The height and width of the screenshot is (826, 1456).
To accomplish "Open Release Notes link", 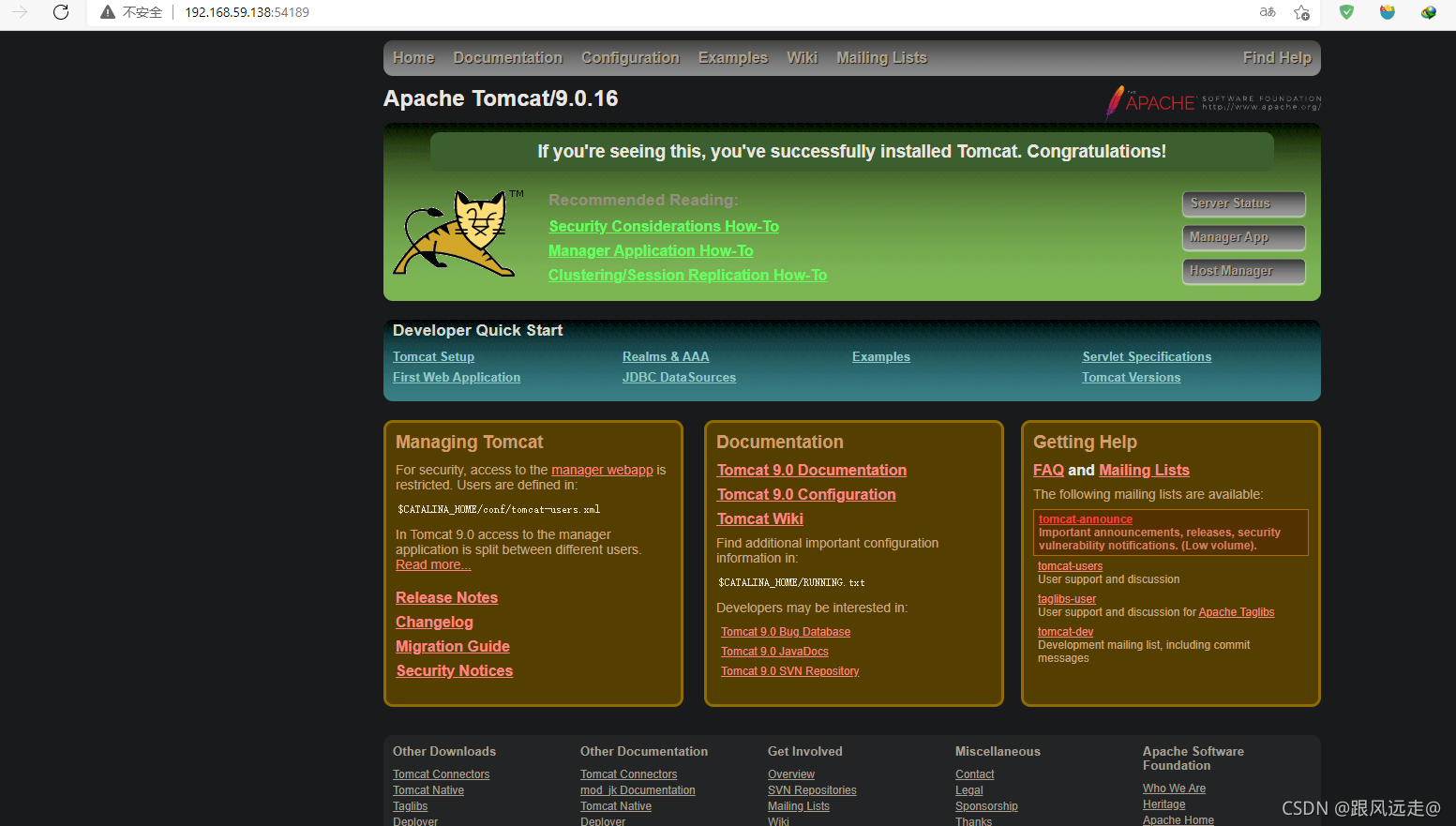I will pos(446,597).
